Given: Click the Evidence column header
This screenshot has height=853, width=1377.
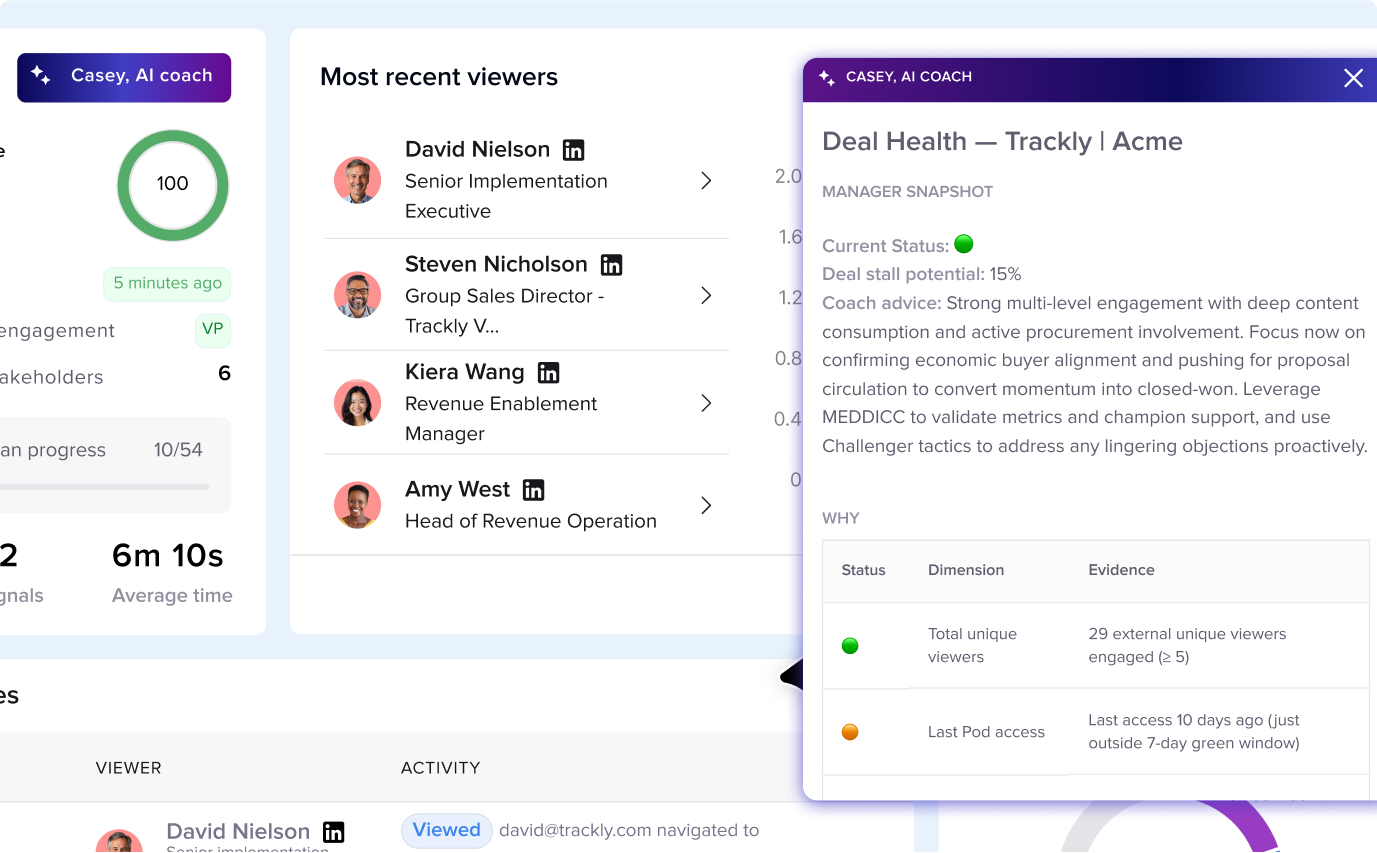Looking at the screenshot, I should click(x=1121, y=570).
